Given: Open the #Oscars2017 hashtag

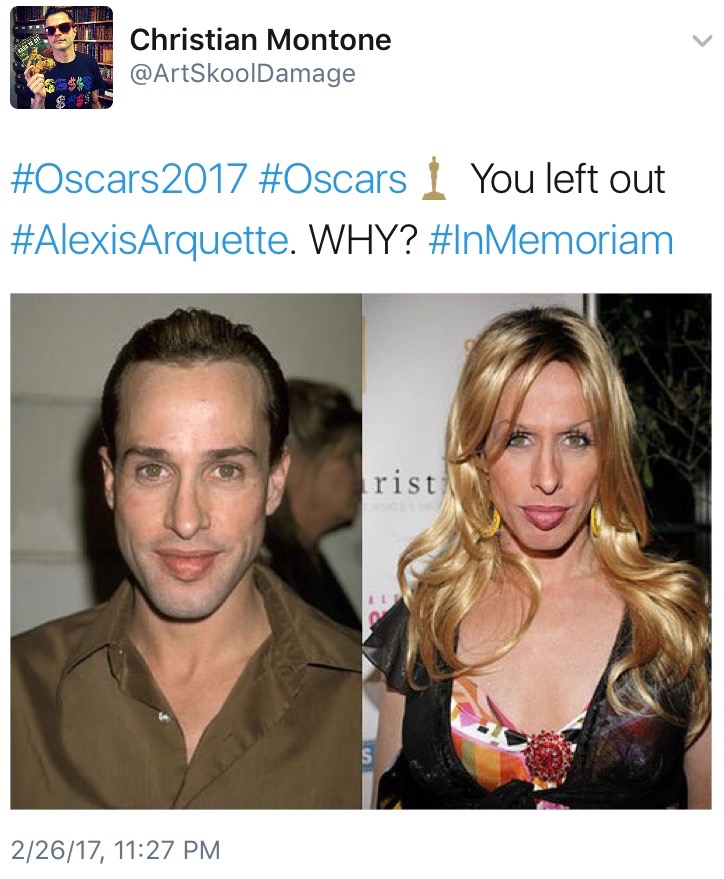Looking at the screenshot, I should click(x=129, y=179).
